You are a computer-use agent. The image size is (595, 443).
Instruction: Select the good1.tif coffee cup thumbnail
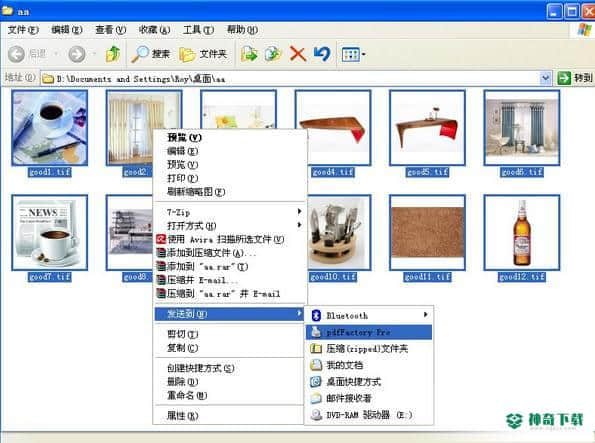(49, 128)
